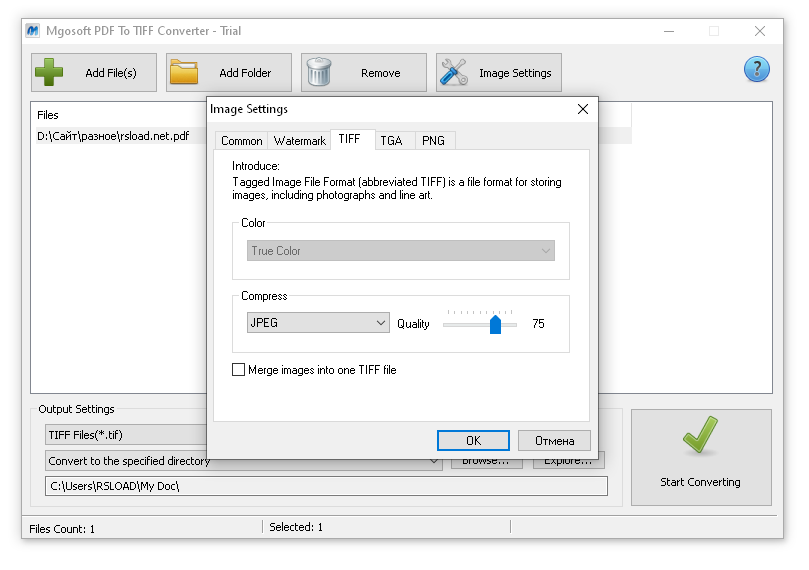Screen dimensions: 809x570
Task: Switch to the Common tab
Action: pyautogui.click(x=241, y=141)
